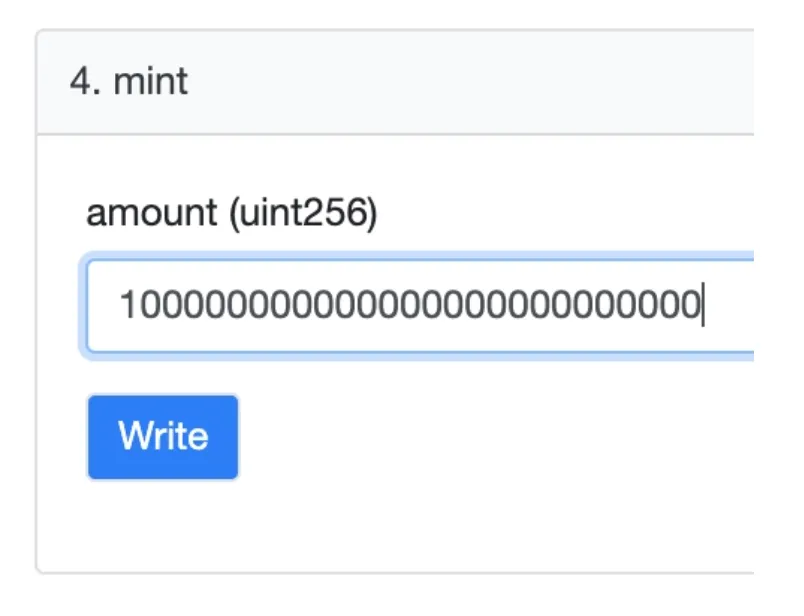Click empty area right of Write button

click(461, 437)
